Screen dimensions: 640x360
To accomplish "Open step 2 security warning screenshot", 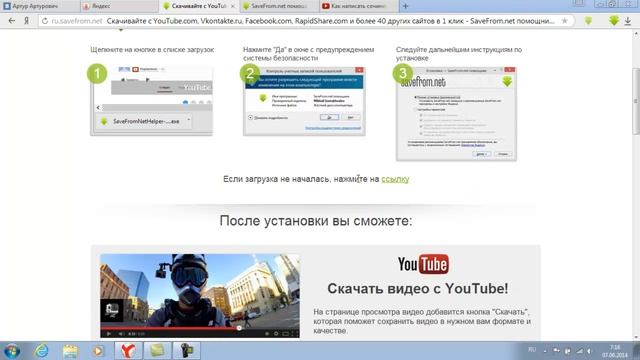I will pyautogui.click(x=304, y=101).
